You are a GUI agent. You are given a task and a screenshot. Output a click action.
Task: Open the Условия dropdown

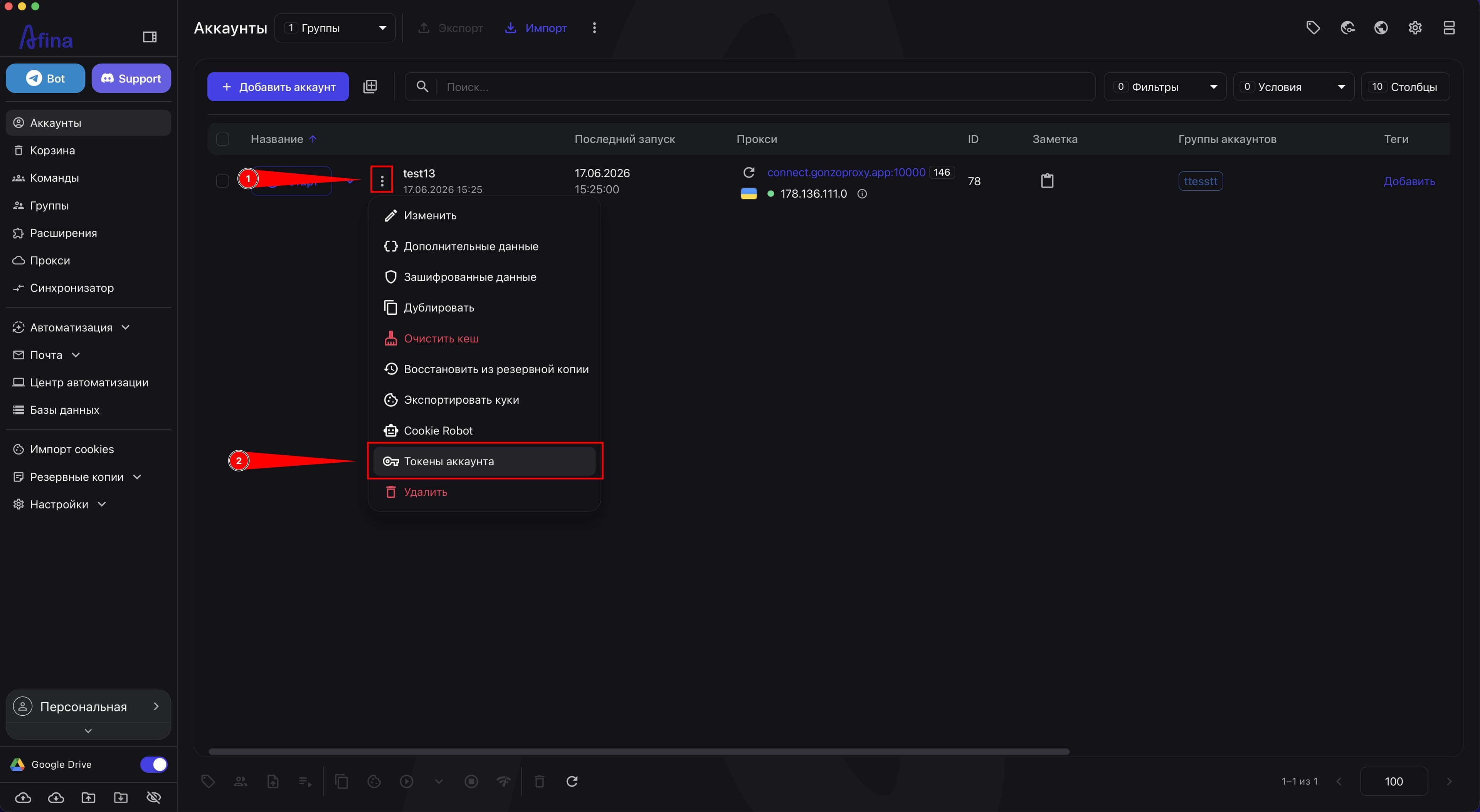click(1293, 87)
